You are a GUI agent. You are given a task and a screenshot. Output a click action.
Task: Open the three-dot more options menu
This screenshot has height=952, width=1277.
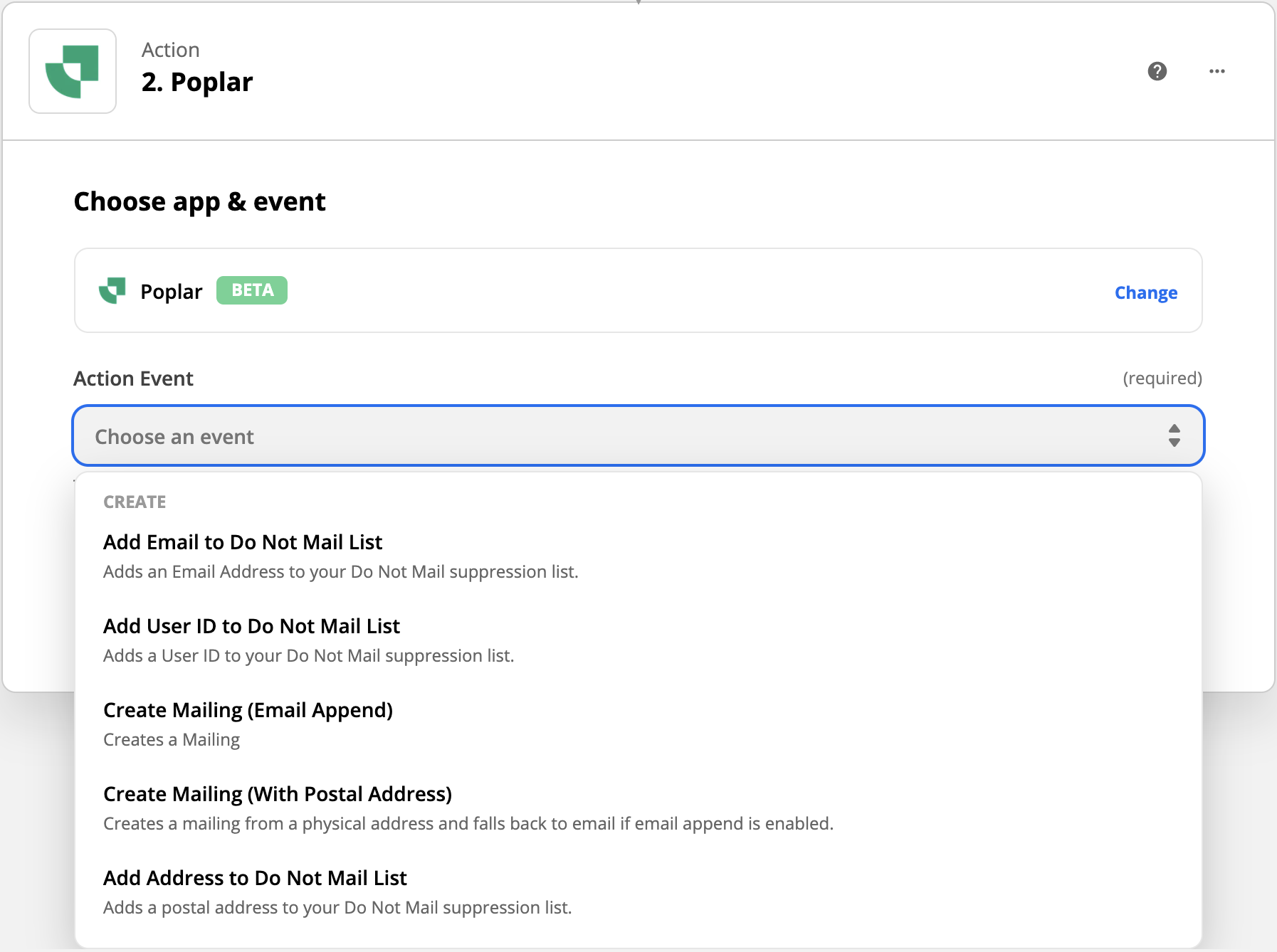(x=1216, y=71)
